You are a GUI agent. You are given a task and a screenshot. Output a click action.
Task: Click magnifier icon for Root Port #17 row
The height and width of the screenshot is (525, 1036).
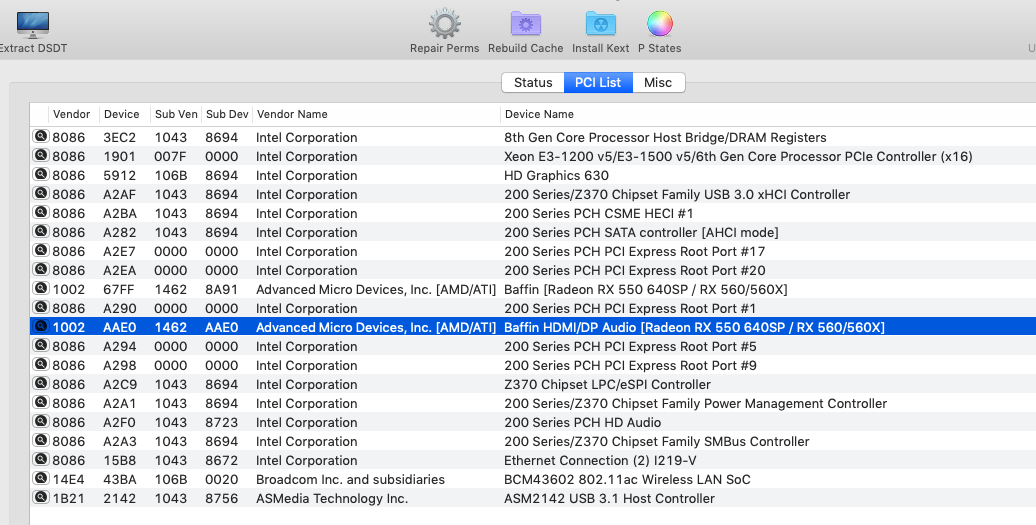tap(41, 250)
